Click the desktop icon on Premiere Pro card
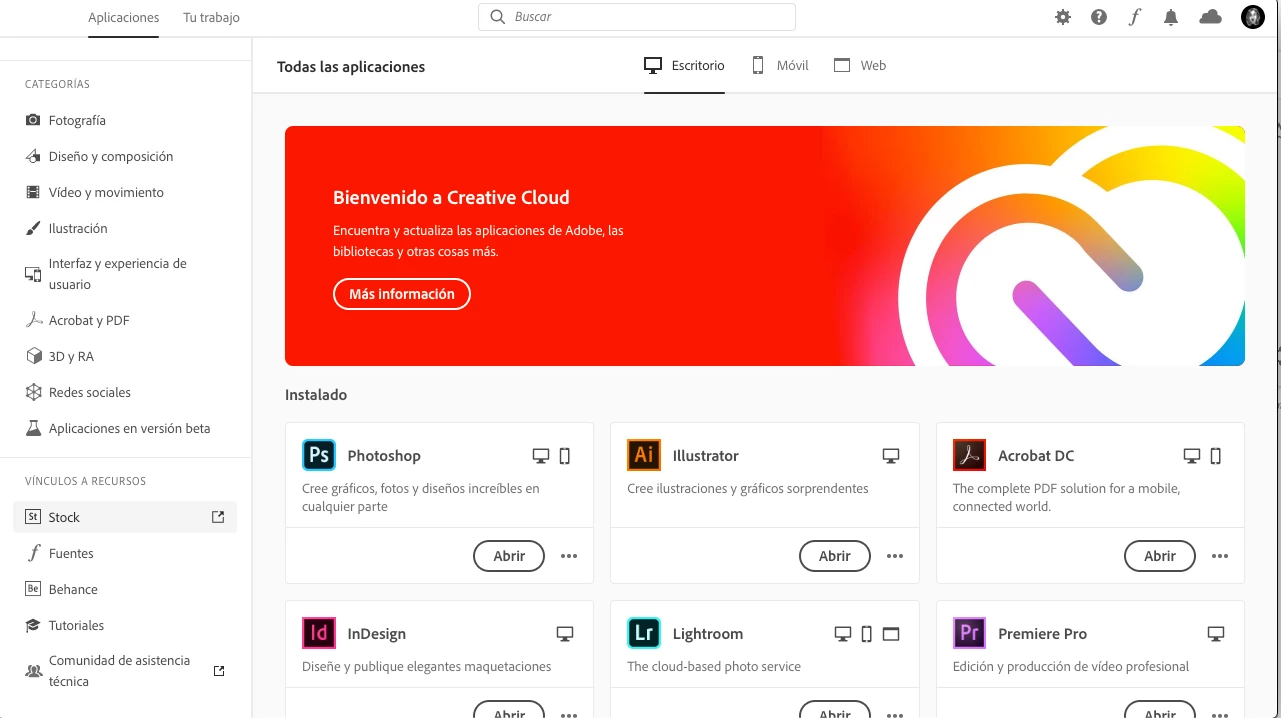 [x=1216, y=634]
